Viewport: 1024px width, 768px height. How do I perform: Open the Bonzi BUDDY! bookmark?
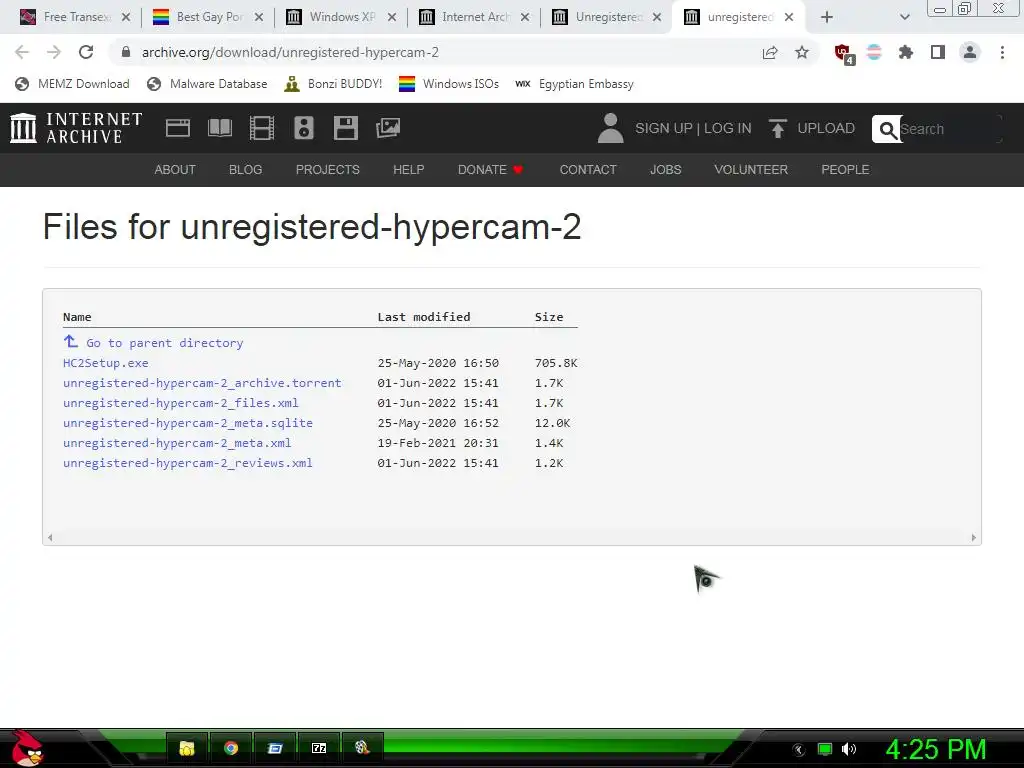[x=333, y=84]
